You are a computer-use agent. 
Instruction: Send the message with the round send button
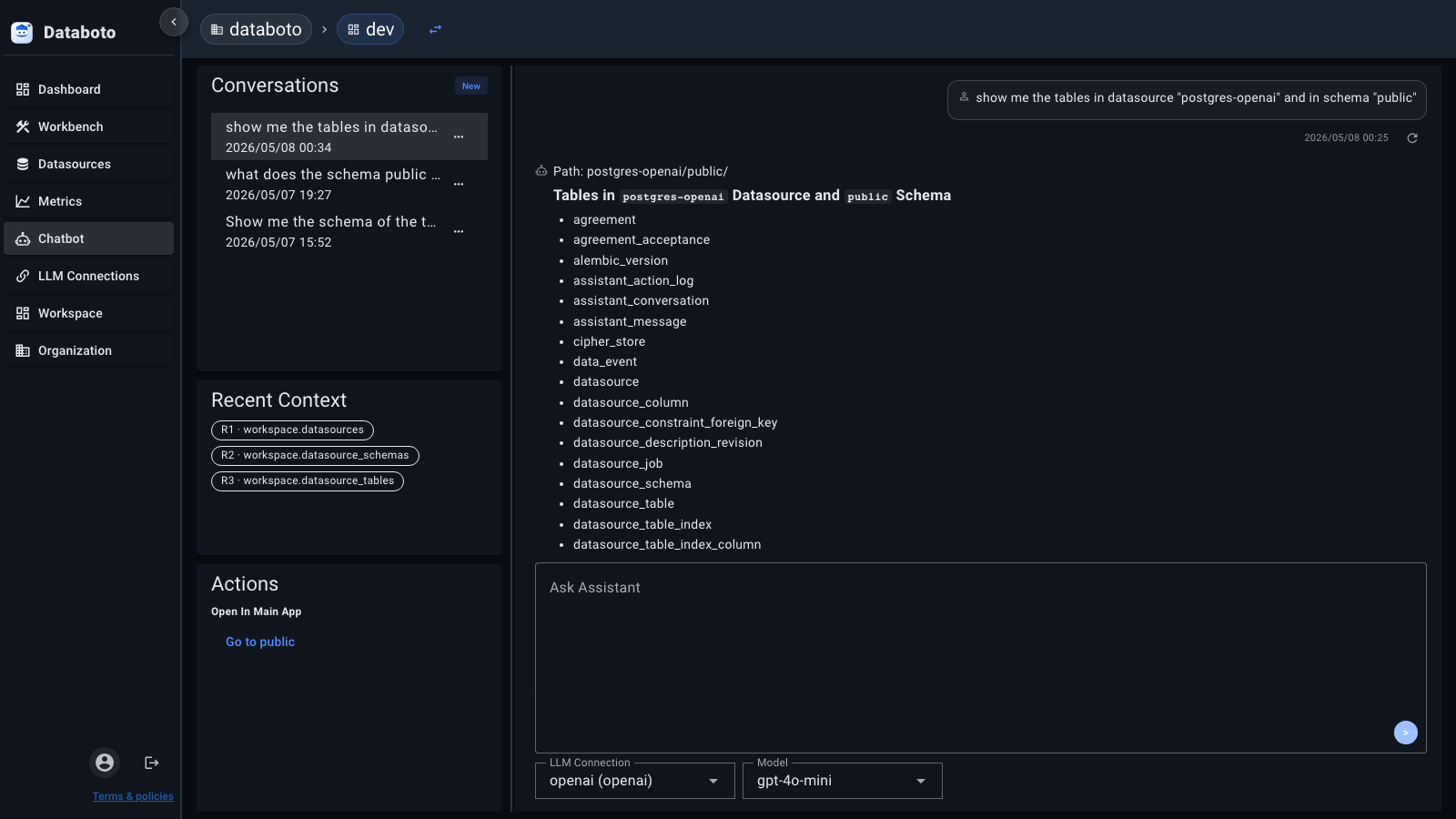(1406, 733)
